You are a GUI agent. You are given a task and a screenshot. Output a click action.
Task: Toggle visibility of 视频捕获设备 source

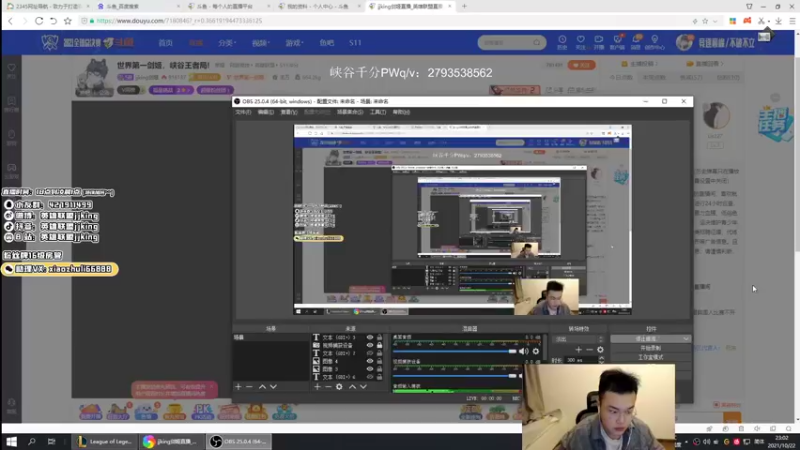[370, 345]
